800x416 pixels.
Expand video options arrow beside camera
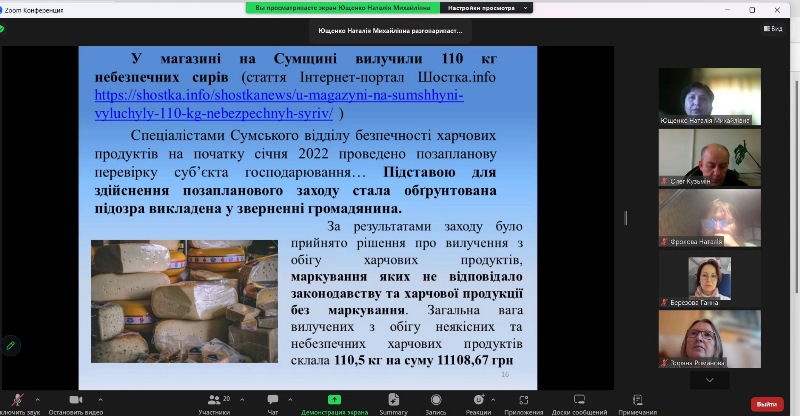[x=101, y=400]
